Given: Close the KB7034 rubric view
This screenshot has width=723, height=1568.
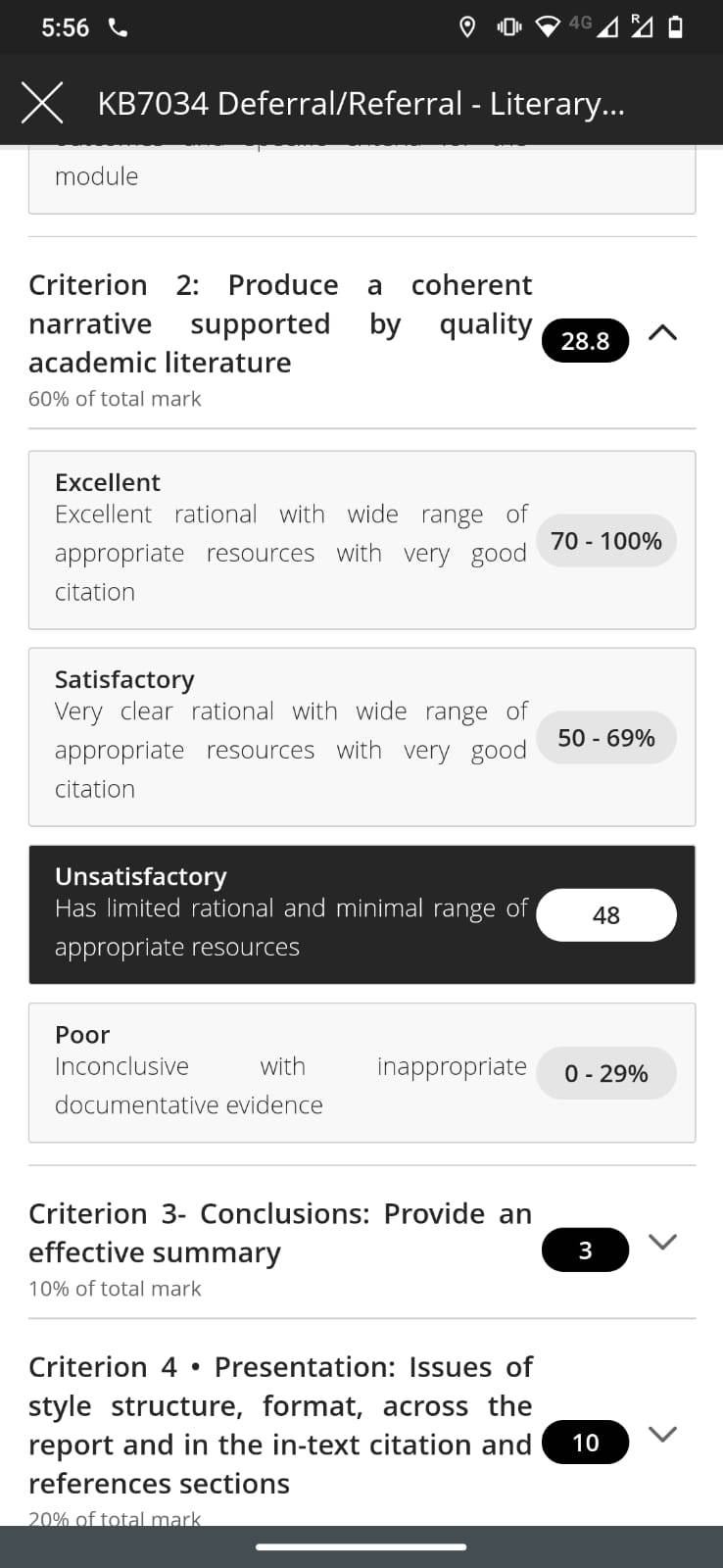Looking at the screenshot, I should (42, 103).
